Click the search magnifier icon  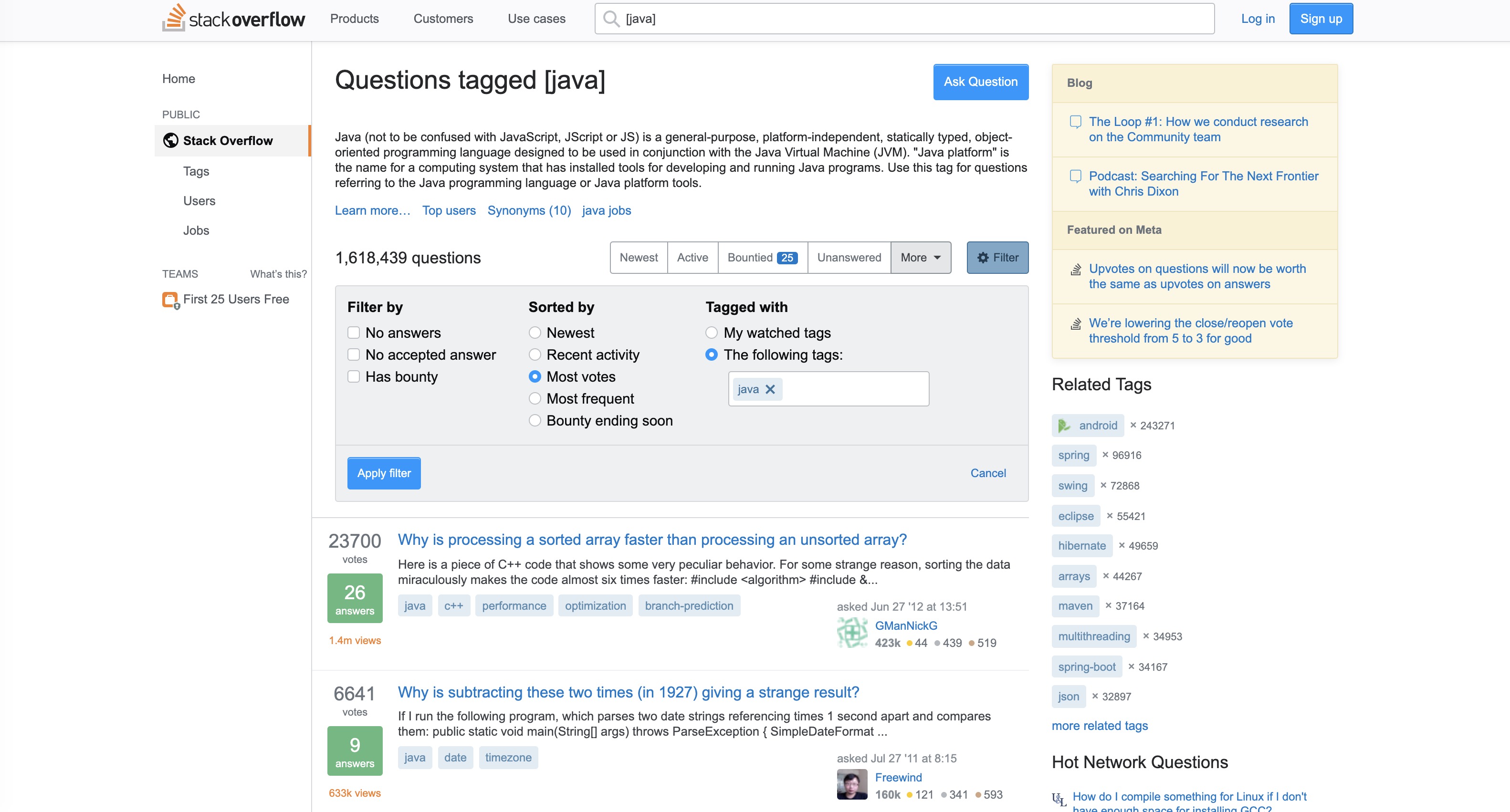click(x=611, y=19)
